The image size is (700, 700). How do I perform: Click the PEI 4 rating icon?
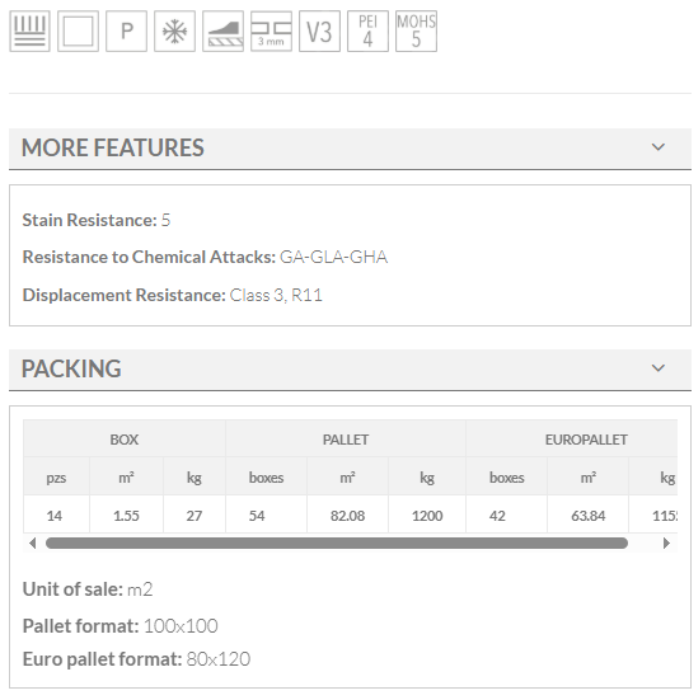pos(367,31)
